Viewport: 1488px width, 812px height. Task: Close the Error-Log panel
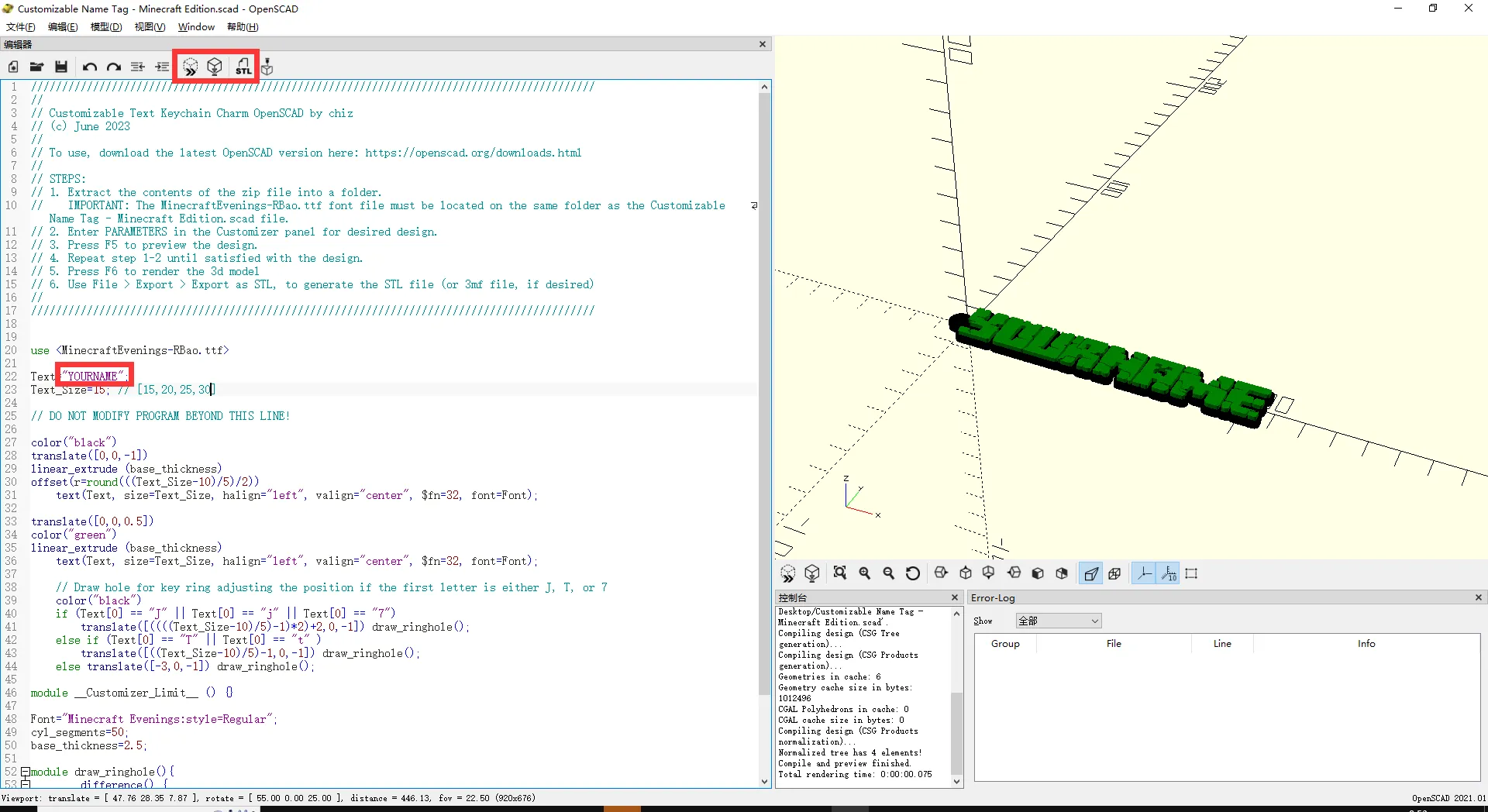coord(1479,597)
